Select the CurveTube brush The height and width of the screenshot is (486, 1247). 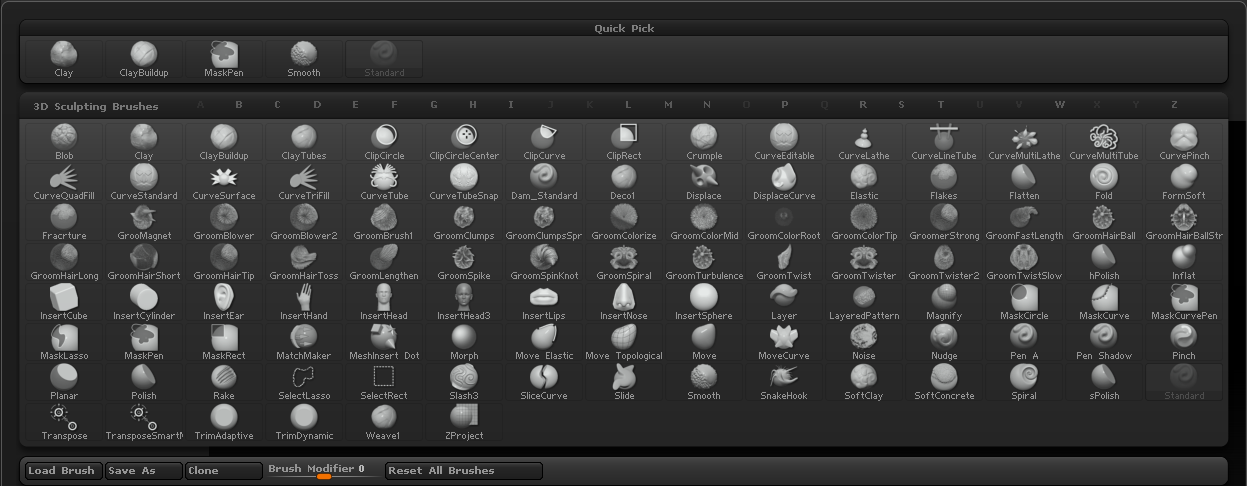[384, 182]
